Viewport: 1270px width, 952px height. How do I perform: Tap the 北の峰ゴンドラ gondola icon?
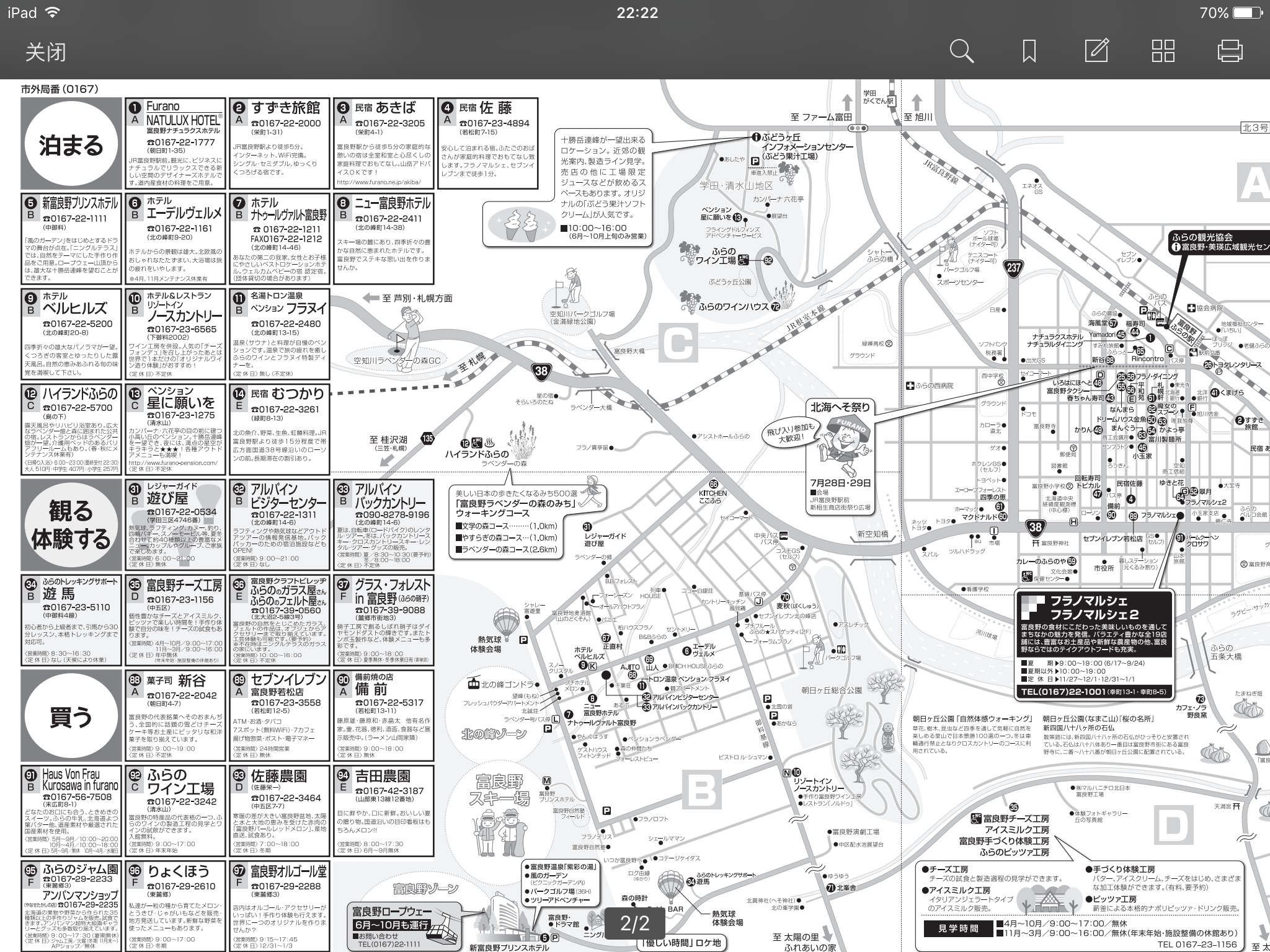(x=474, y=684)
